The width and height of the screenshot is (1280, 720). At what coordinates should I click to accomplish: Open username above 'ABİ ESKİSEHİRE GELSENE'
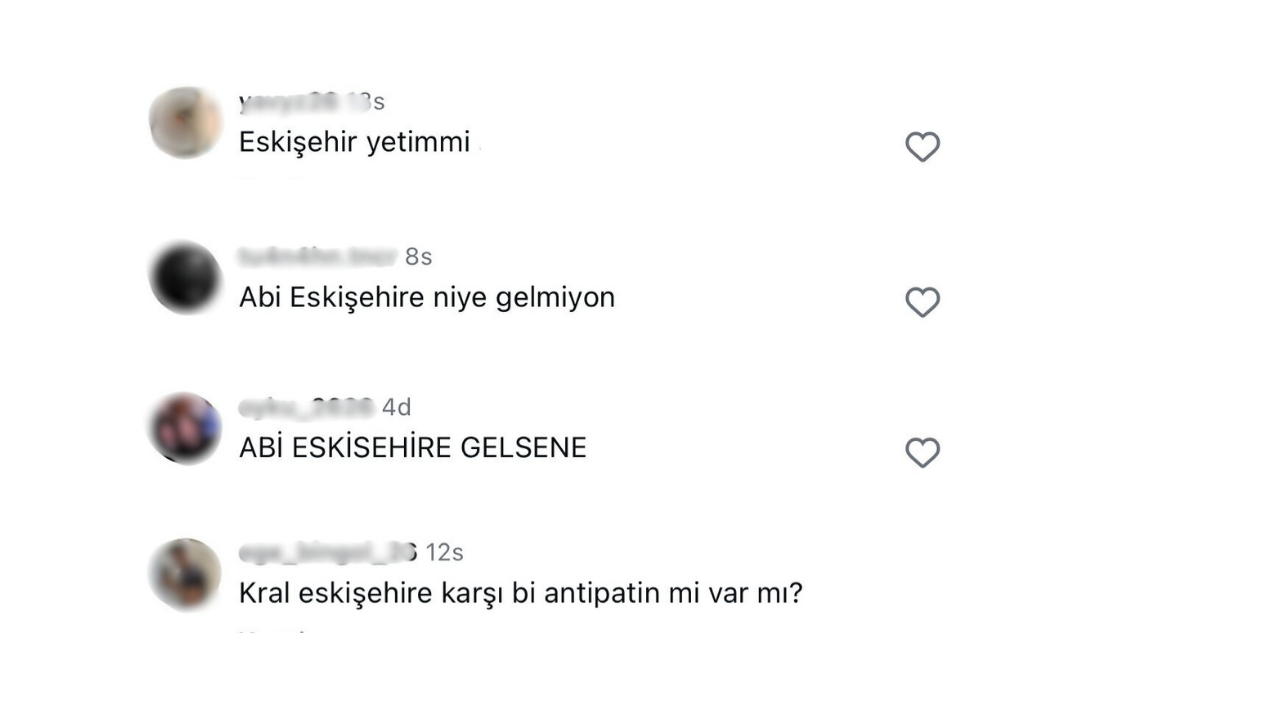tap(306, 407)
